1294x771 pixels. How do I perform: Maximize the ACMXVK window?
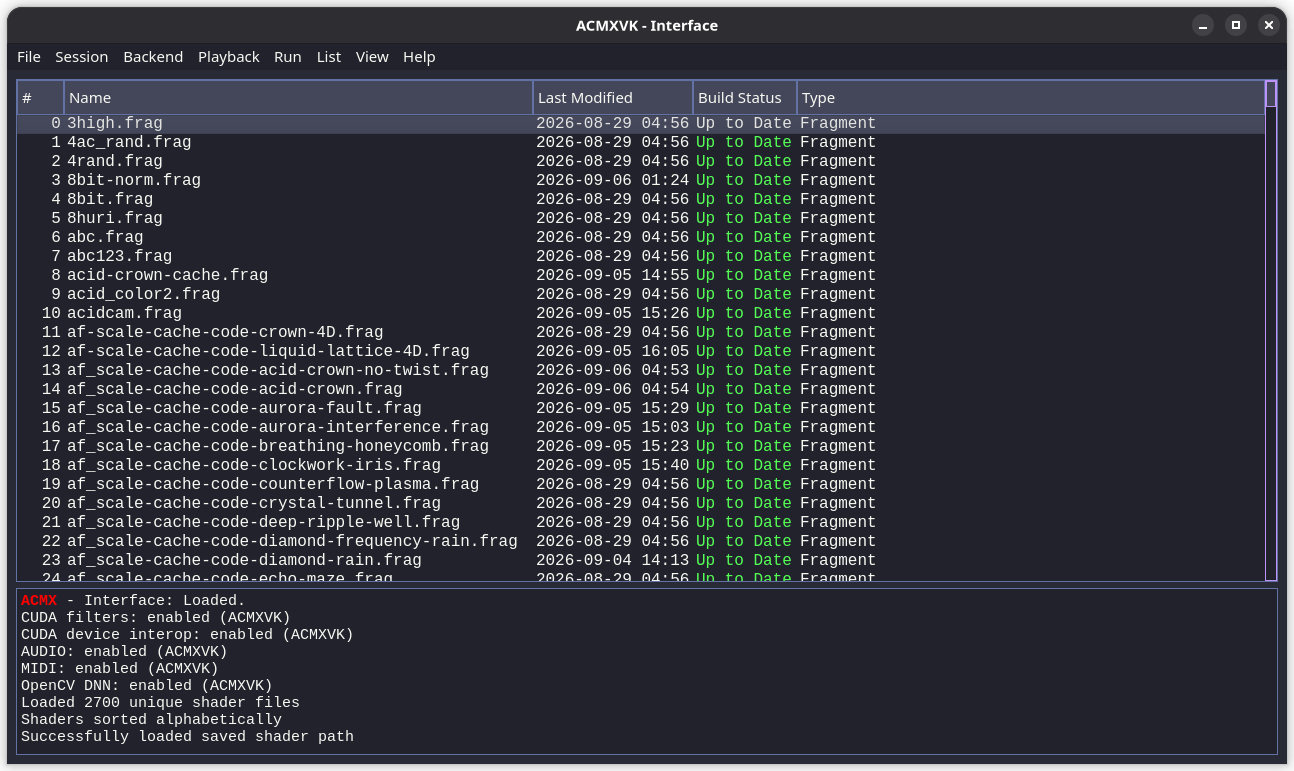1236,25
